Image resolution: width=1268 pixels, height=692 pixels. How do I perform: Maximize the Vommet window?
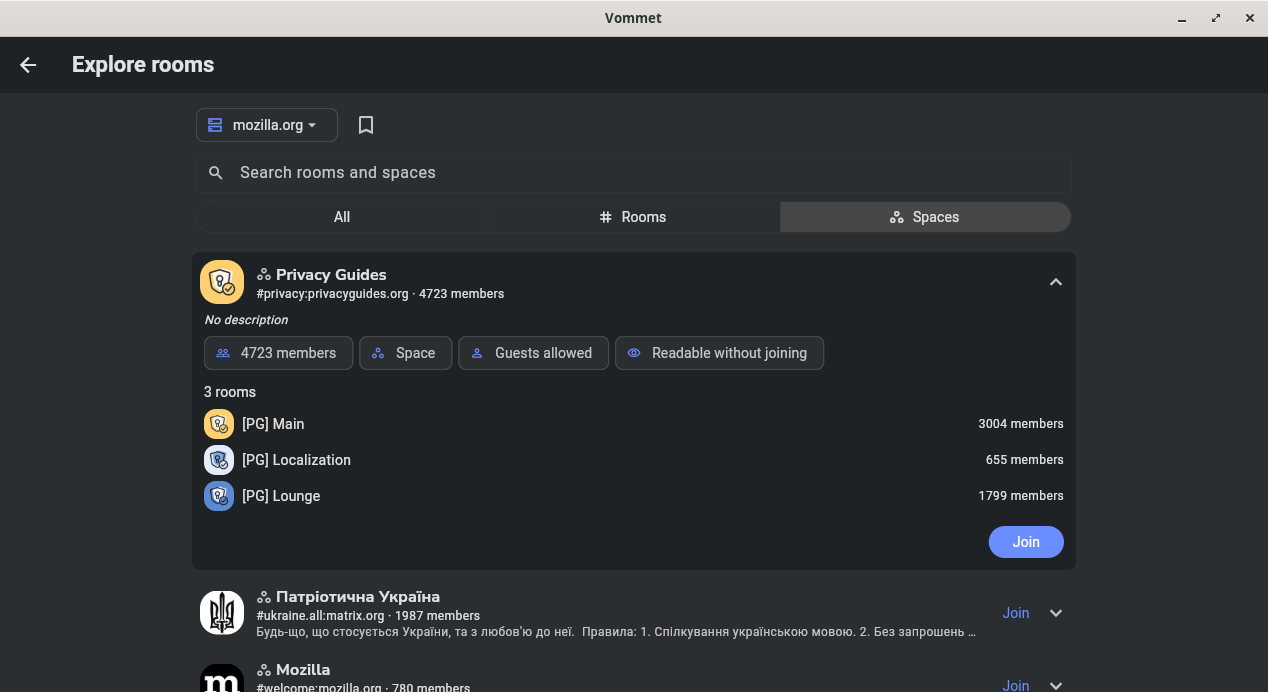point(1216,18)
